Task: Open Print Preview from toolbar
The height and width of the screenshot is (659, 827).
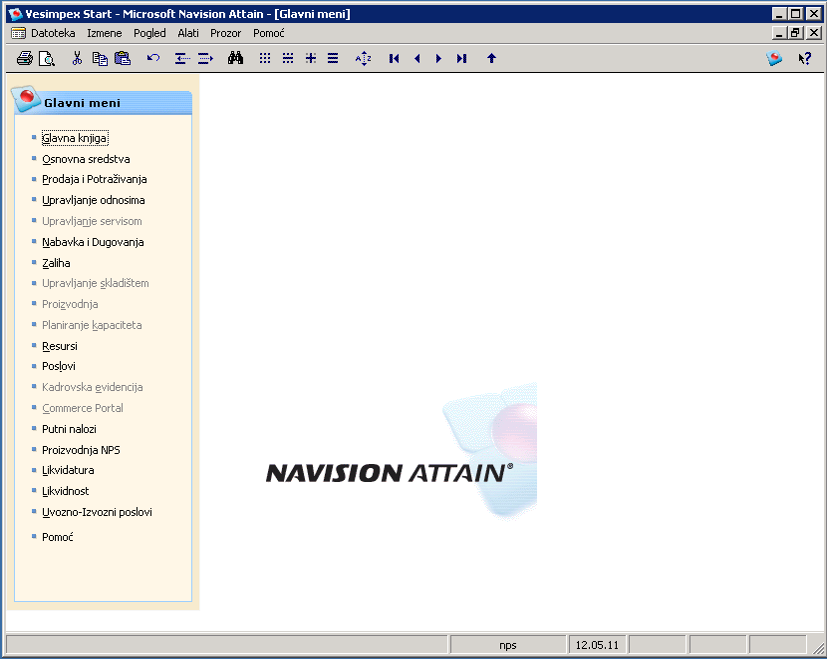Action: click(47, 58)
